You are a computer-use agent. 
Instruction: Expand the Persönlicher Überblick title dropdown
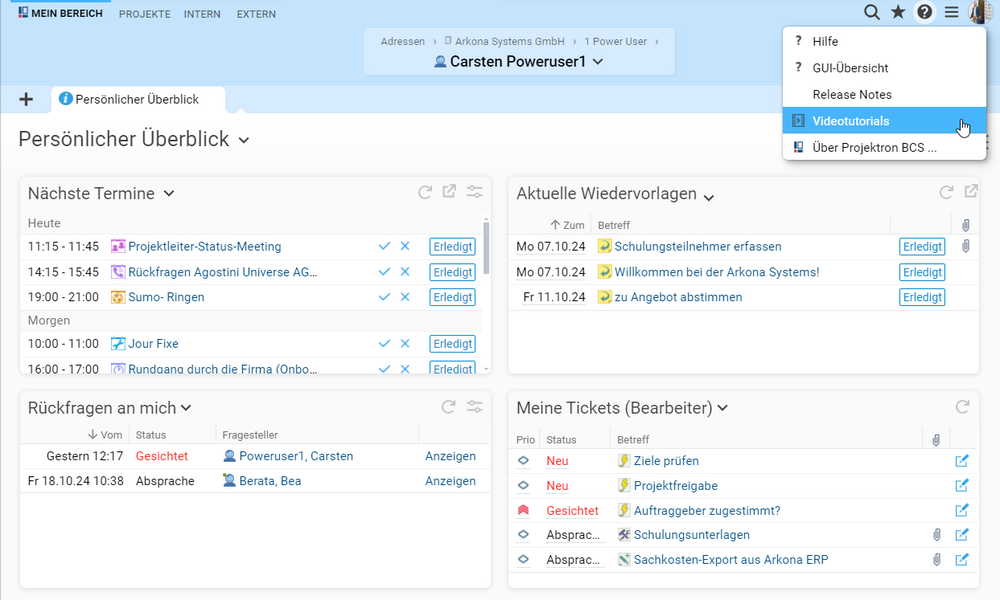[244, 141]
